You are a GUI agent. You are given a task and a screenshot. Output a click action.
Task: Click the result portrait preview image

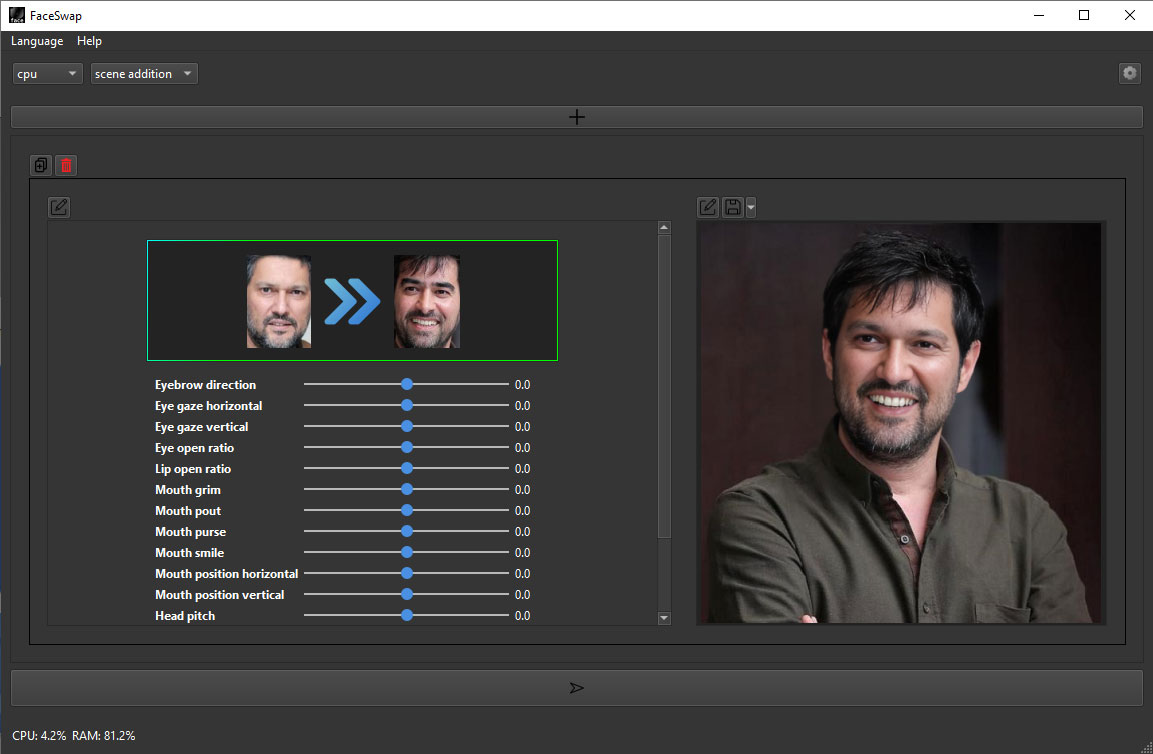pyautogui.click(x=899, y=421)
